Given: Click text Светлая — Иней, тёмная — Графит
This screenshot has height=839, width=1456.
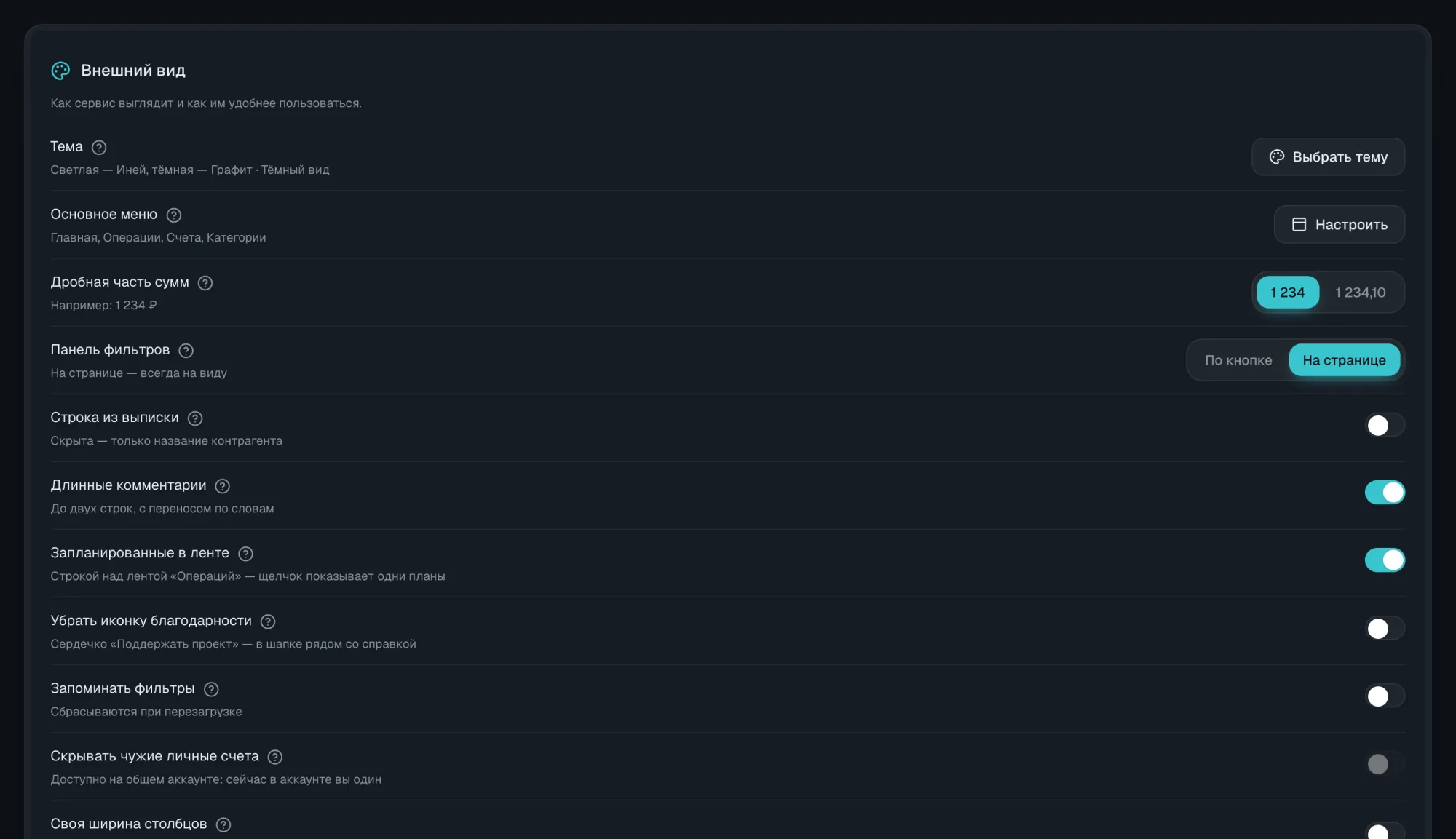Looking at the screenshot, I should click(151, 170).
